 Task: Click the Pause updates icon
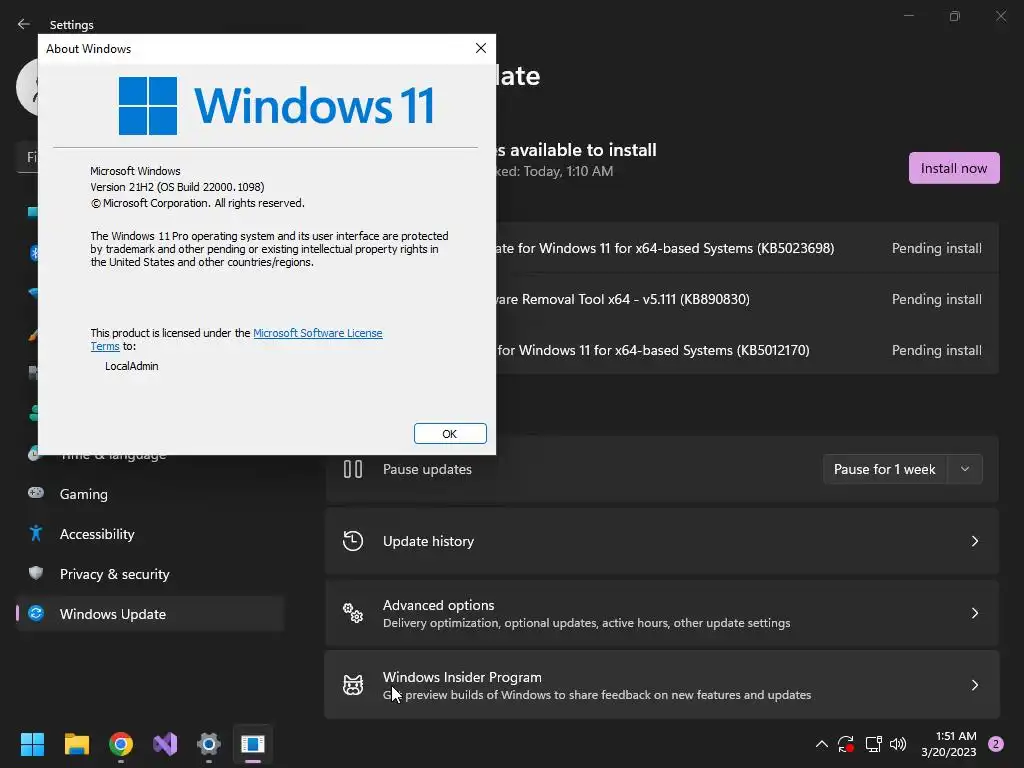[x=353, y=469]
